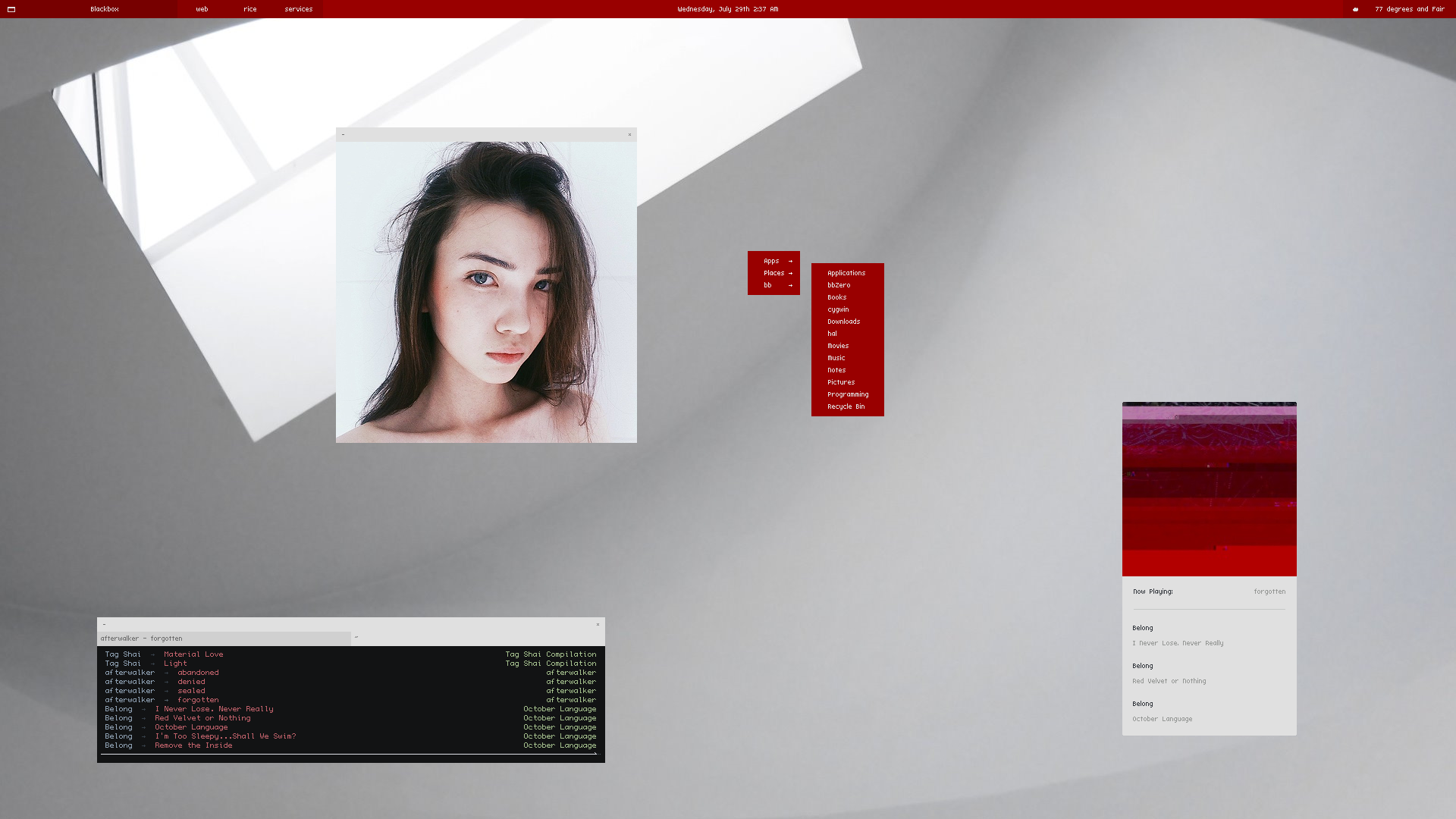
Task: Open the Downloads menu entry
Action: 847,322
